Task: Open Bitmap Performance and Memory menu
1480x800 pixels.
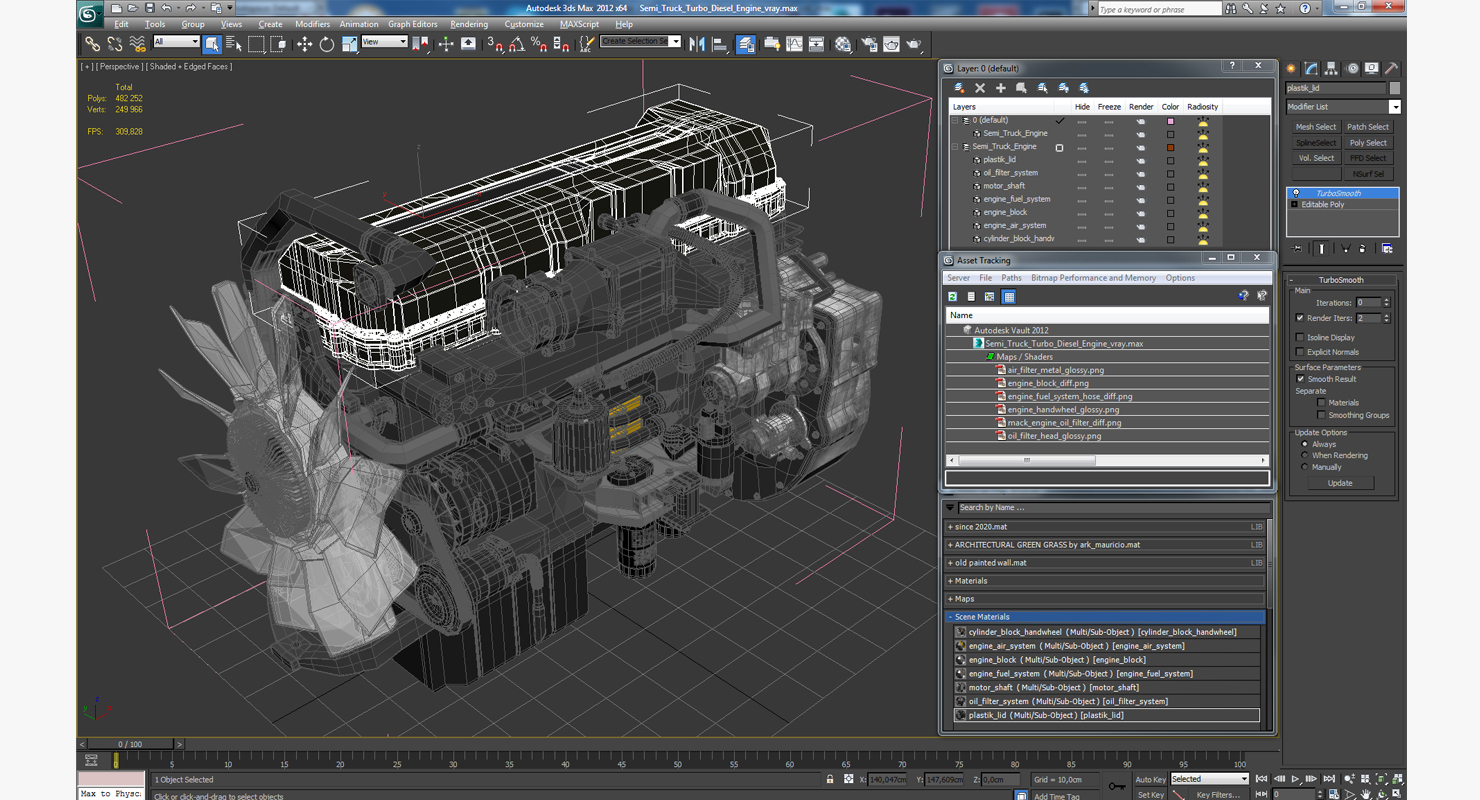Action: tap(1093, 278)
